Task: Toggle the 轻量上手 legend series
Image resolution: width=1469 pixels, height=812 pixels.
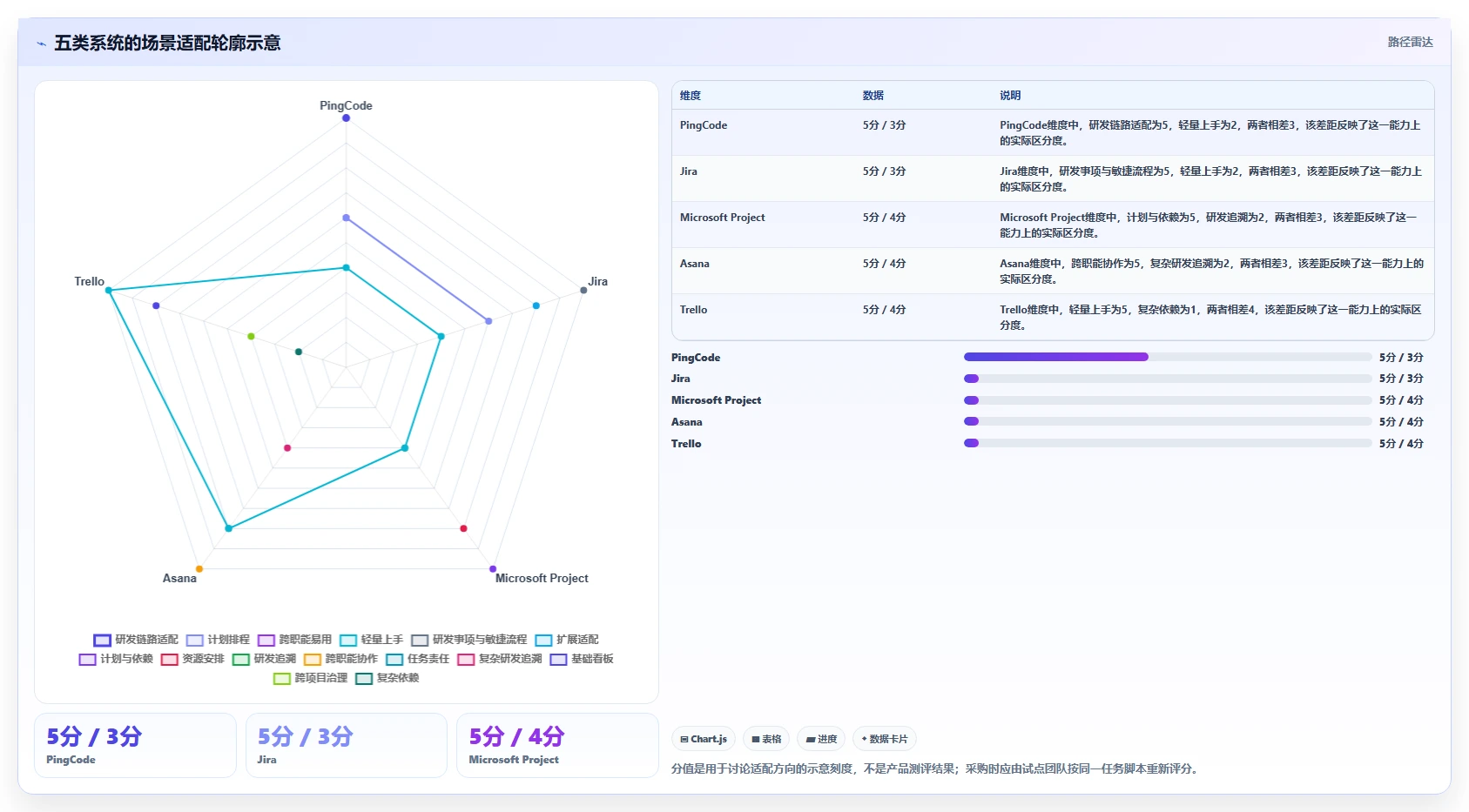Action: 371,640
